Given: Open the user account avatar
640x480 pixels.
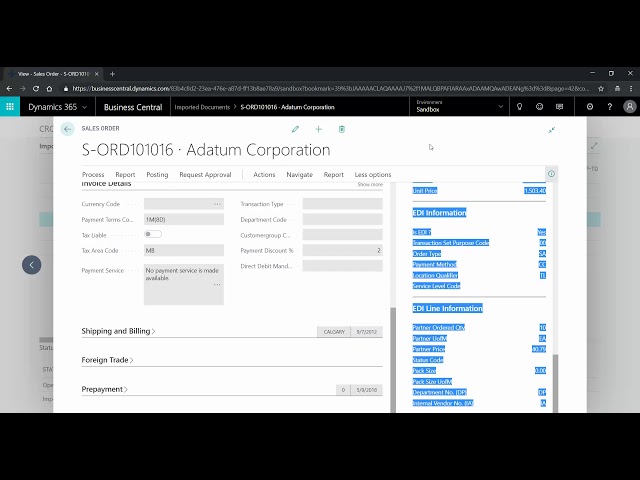Looking at the screenshot, I should [629, 107].
